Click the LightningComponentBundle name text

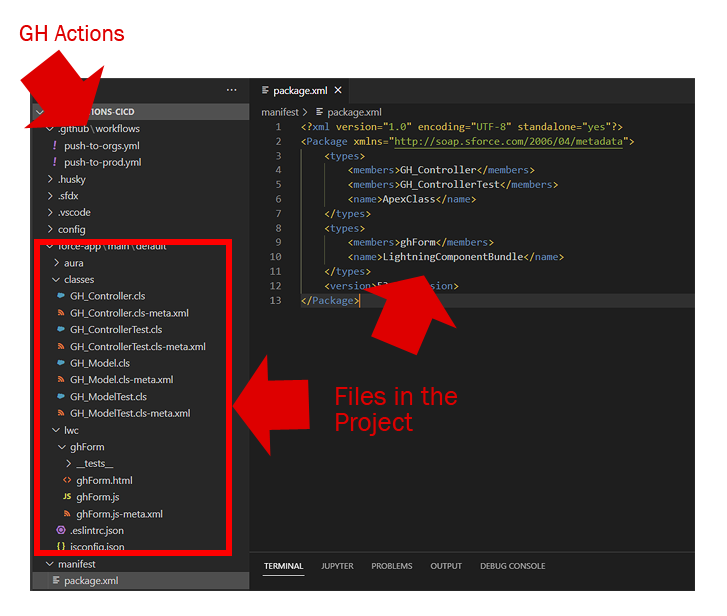(x=453, y=257)
